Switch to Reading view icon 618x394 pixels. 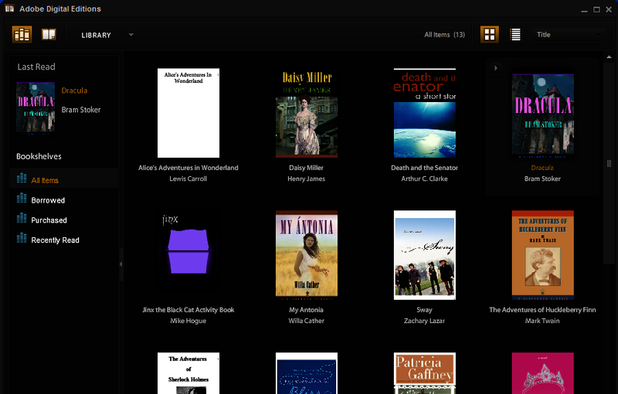(49, 35)
